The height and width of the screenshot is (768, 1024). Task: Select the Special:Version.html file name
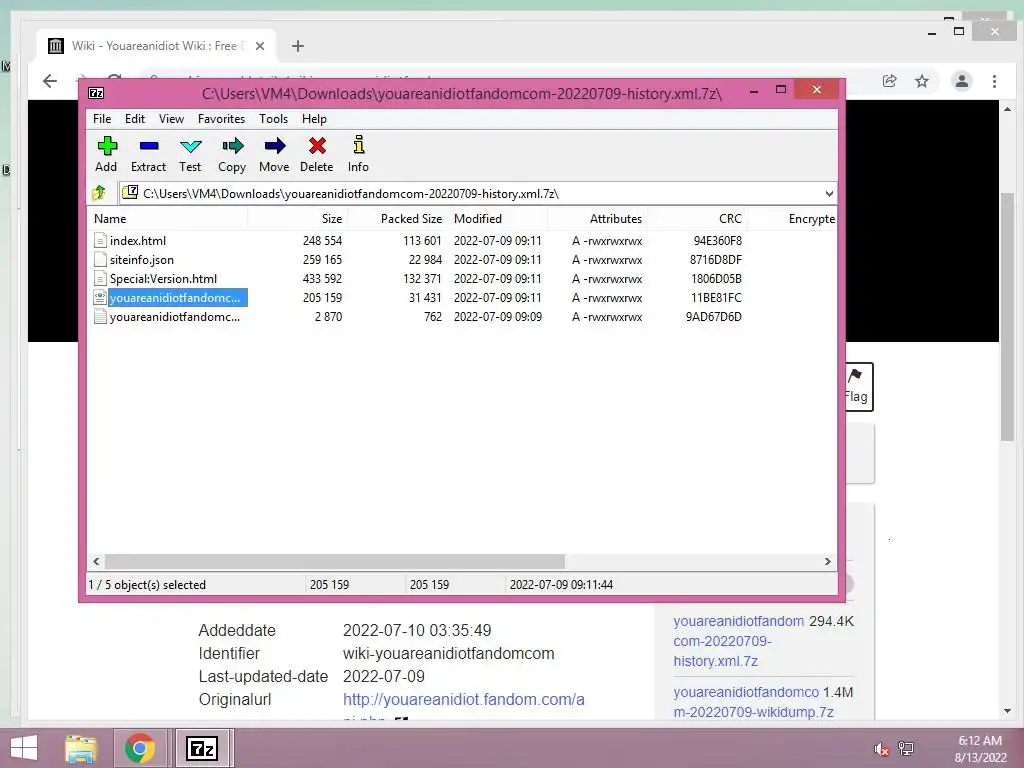pos(163,278)
